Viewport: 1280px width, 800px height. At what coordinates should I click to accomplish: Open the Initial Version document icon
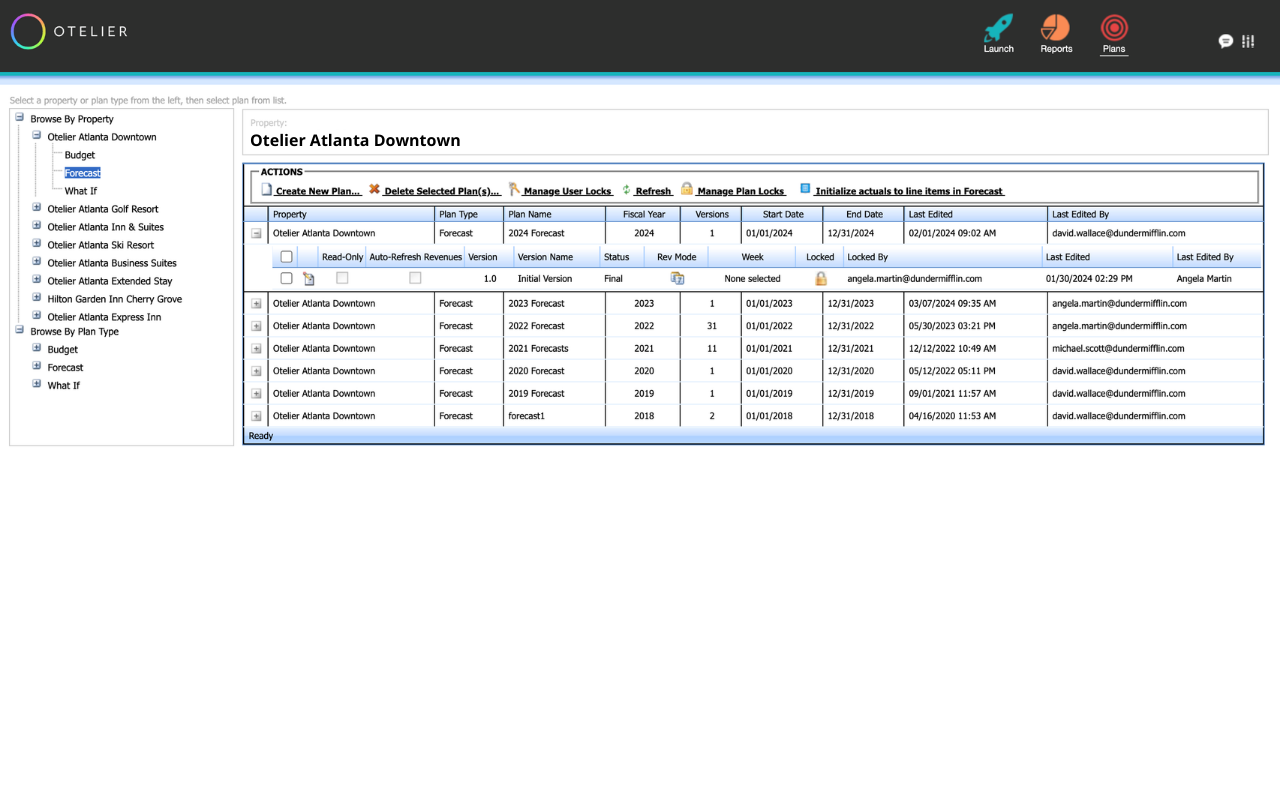(x=309, y=279)
